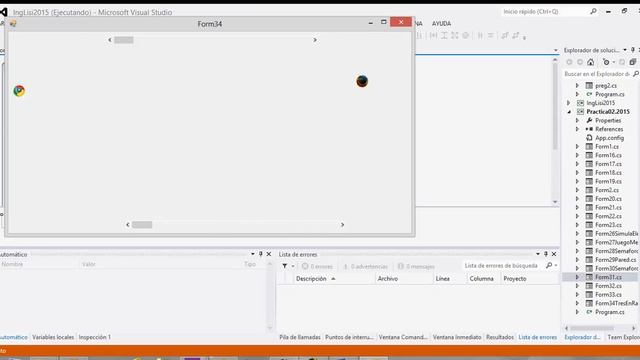Screen dimensions: 640x360
Task: Open the Inspección 1 tab
Action: (x=95, y=337)
